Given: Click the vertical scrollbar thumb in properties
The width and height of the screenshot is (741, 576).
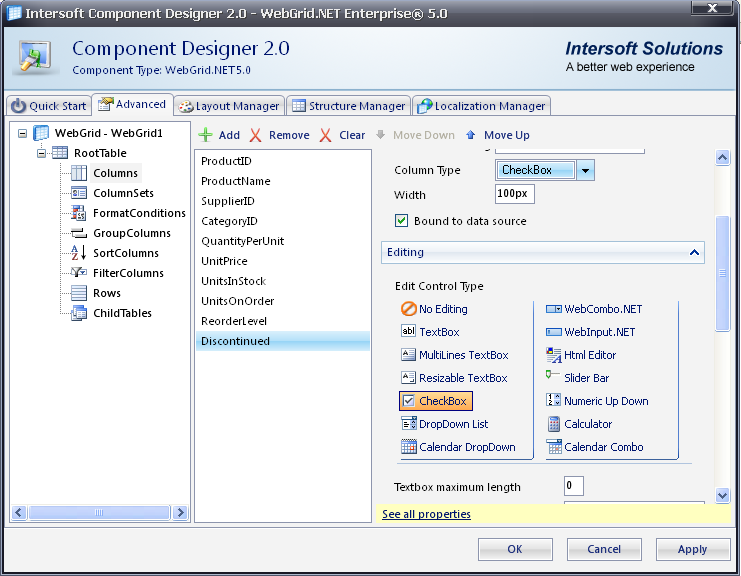Looking at the screenshot, I should pyautogui.click(x=722, y=274).
